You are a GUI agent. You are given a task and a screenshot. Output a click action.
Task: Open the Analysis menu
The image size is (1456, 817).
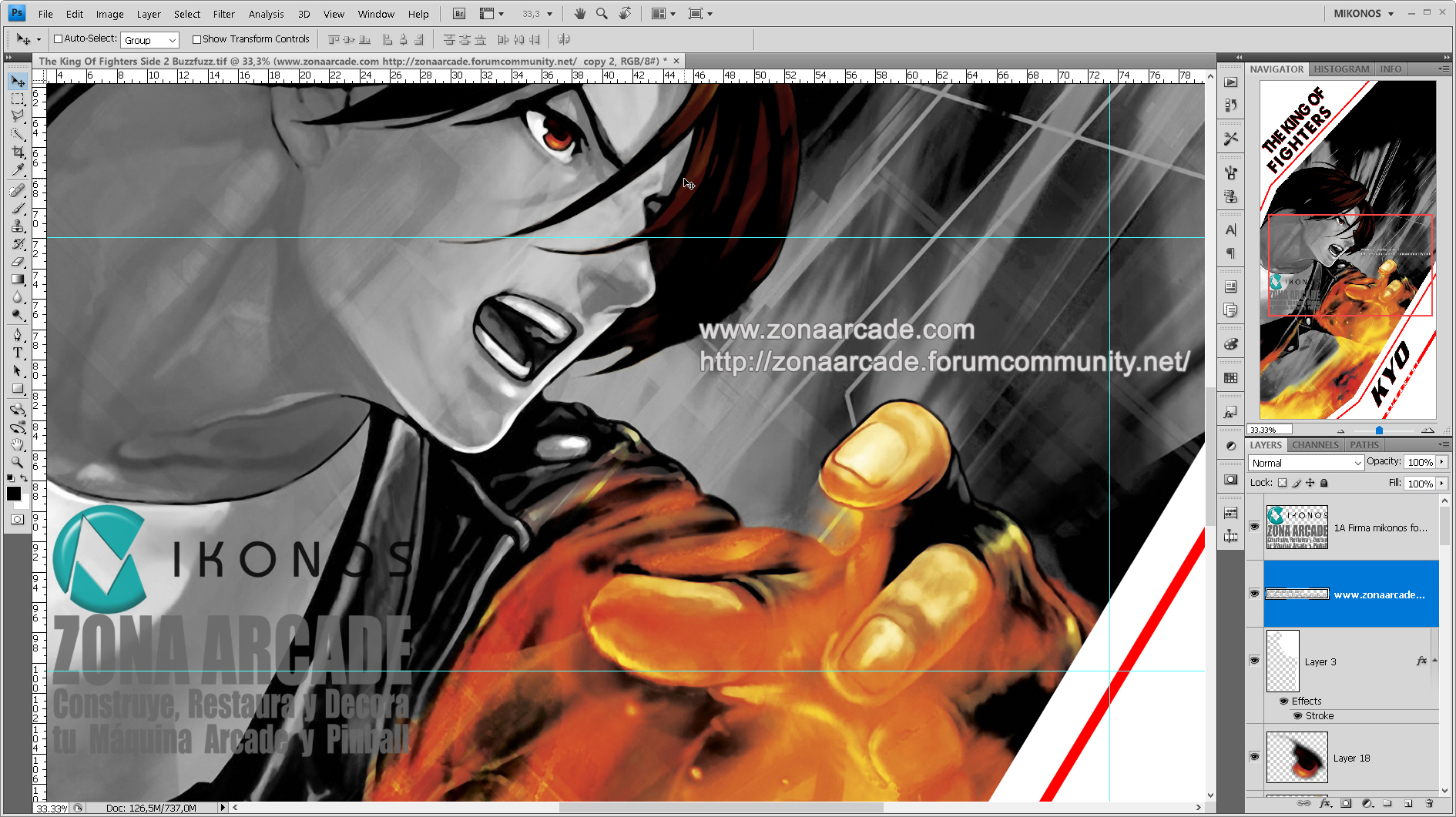point(266,14)
